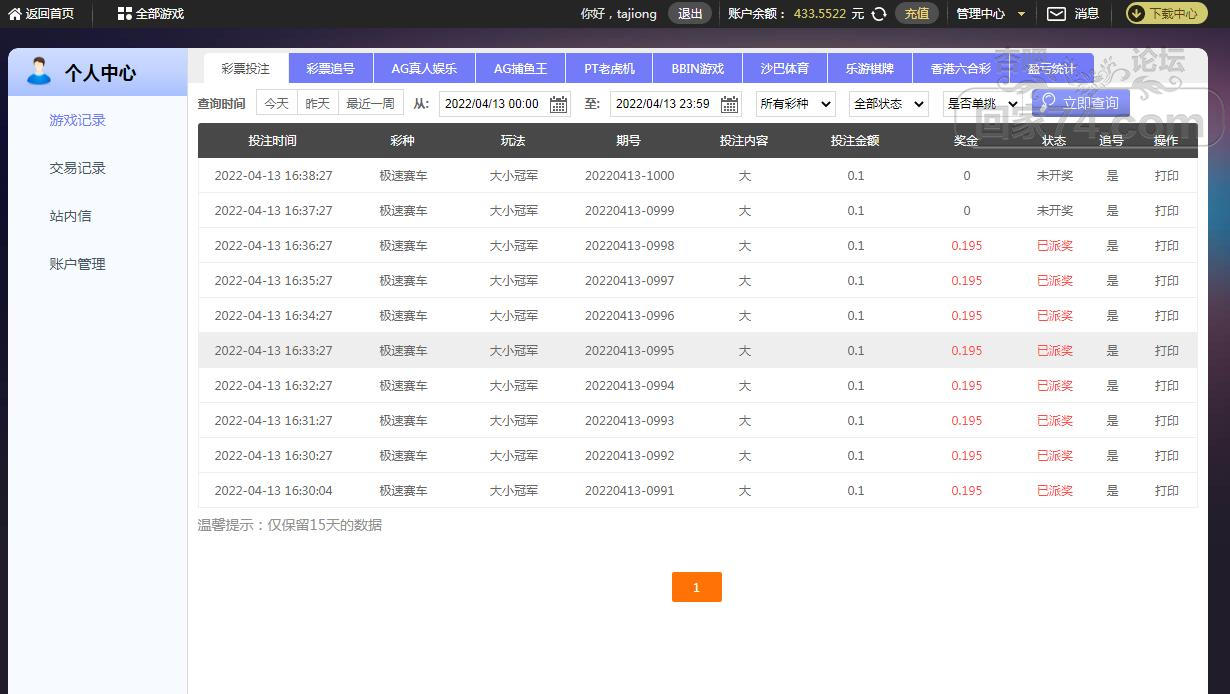Click the search magnifier icon in 立即查询
This screenshot has height=694, width=1230.
coord(1049,102)
